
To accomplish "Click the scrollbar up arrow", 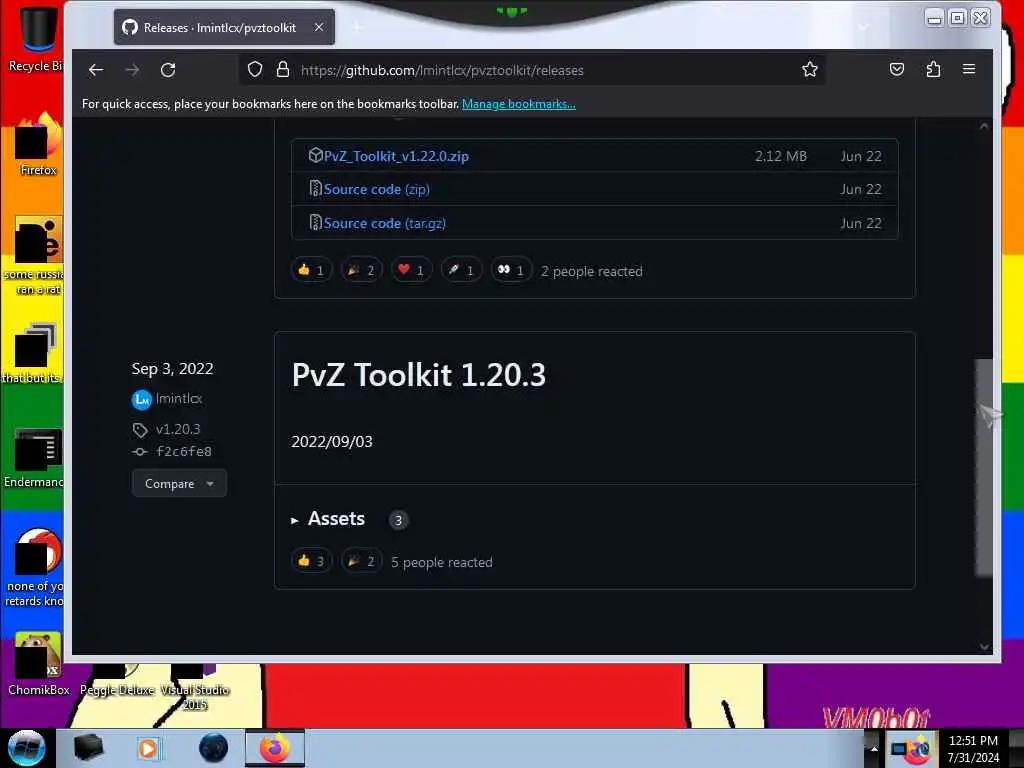I will tap(984, 126).
